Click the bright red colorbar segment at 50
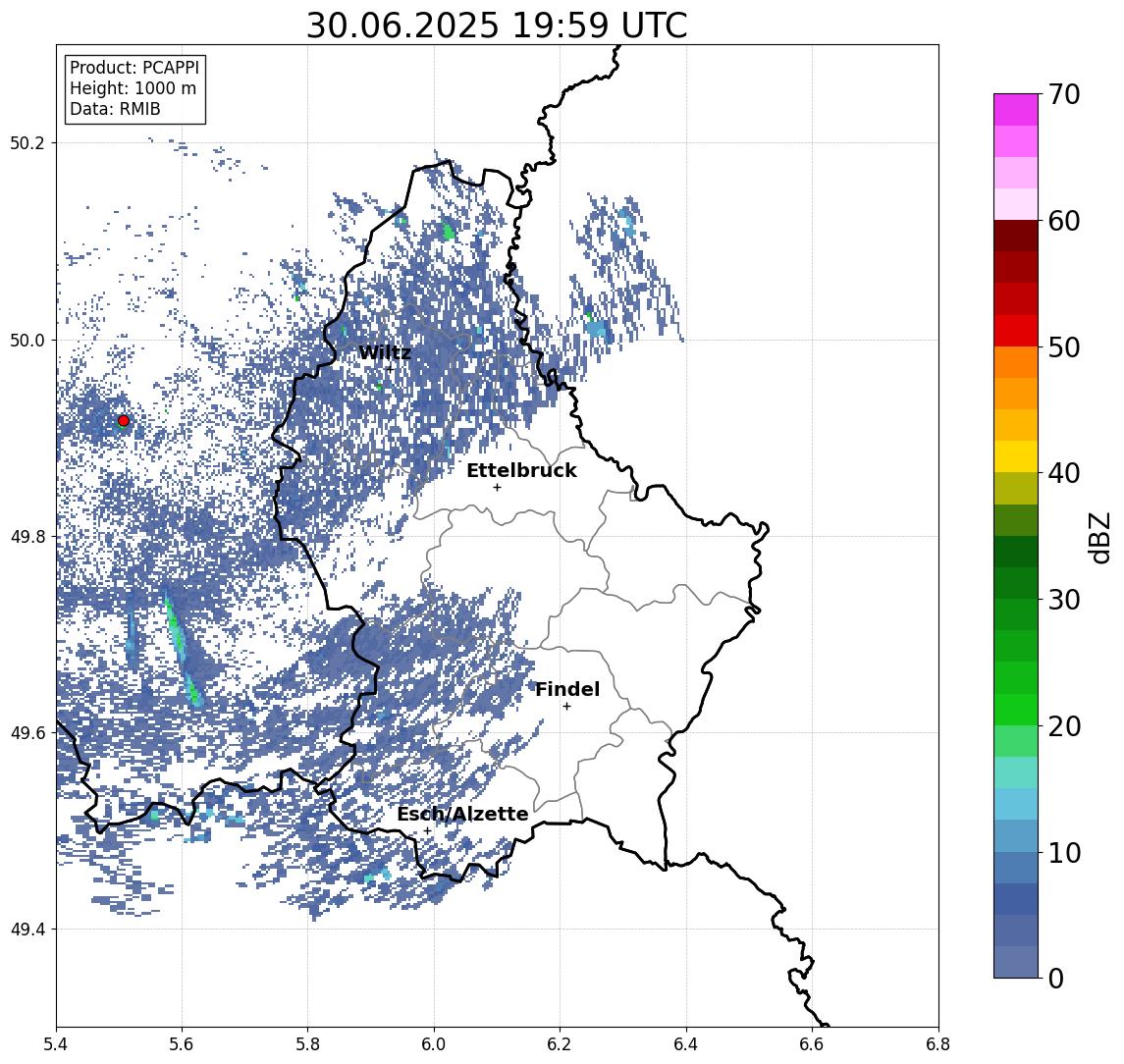This screenshot has height=1064, width=1124. [1016, 331]
